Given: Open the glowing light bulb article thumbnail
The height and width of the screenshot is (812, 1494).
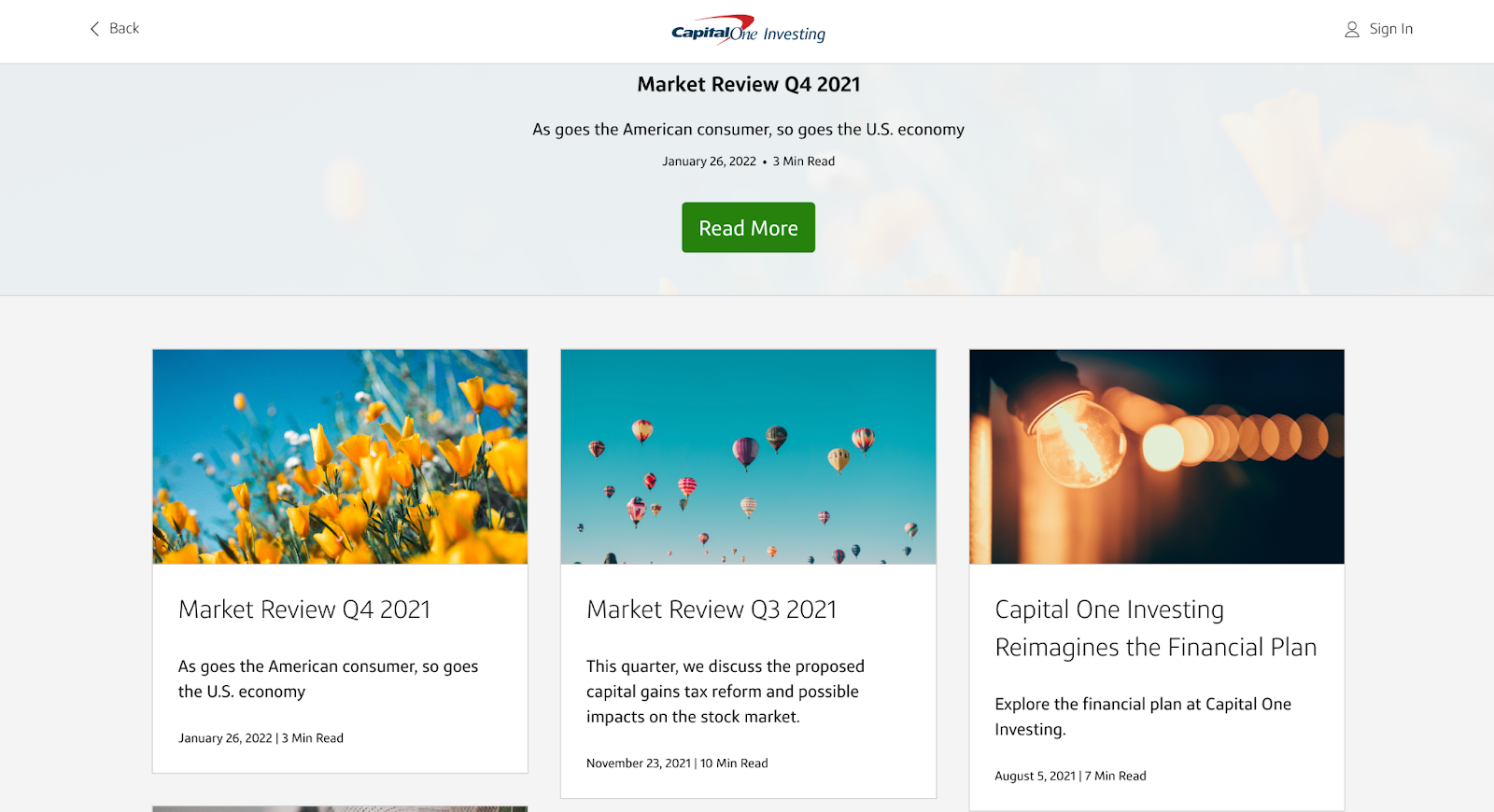Looking at the screenshot, I should click(x=1157, y=456).
